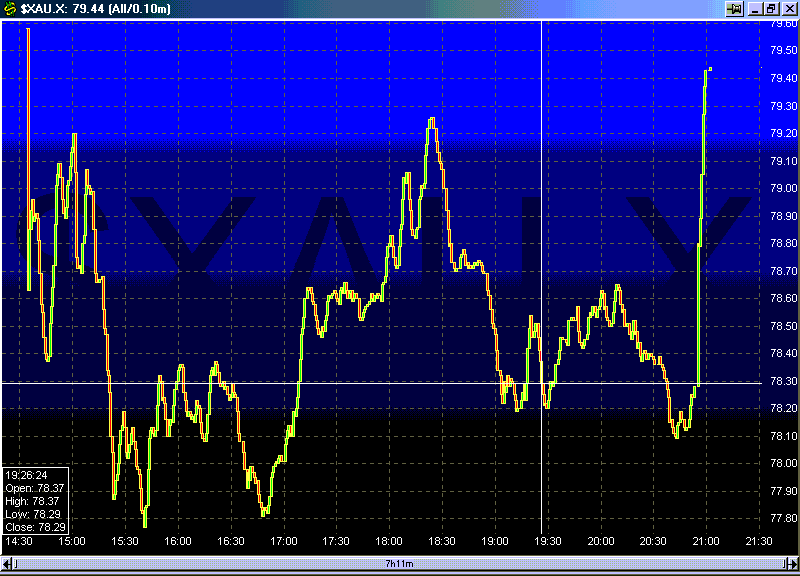The height and width of the screenshot is (576, 800).
Task: Click the 16:30 time axis label
Action: pos(231,541)
